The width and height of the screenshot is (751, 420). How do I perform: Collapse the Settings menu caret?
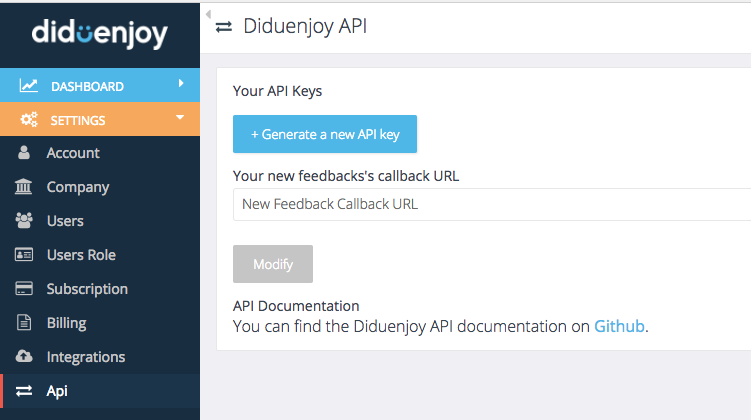click(180, 117)
